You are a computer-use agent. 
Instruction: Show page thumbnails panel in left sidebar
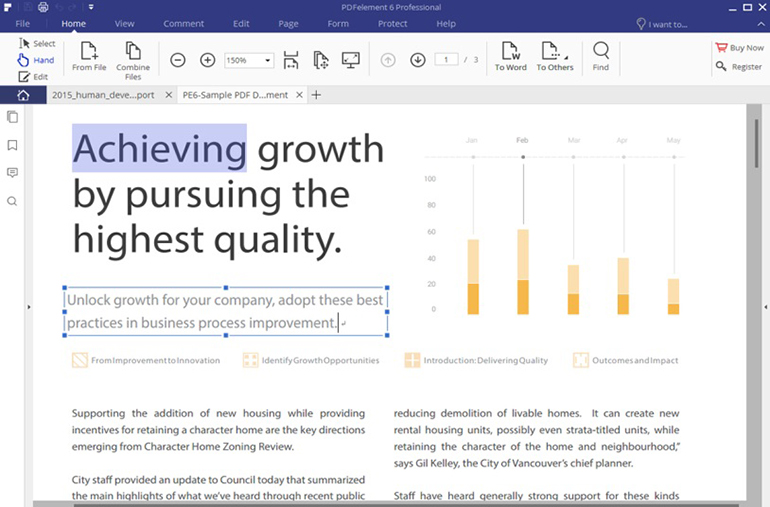coord(12,117)
